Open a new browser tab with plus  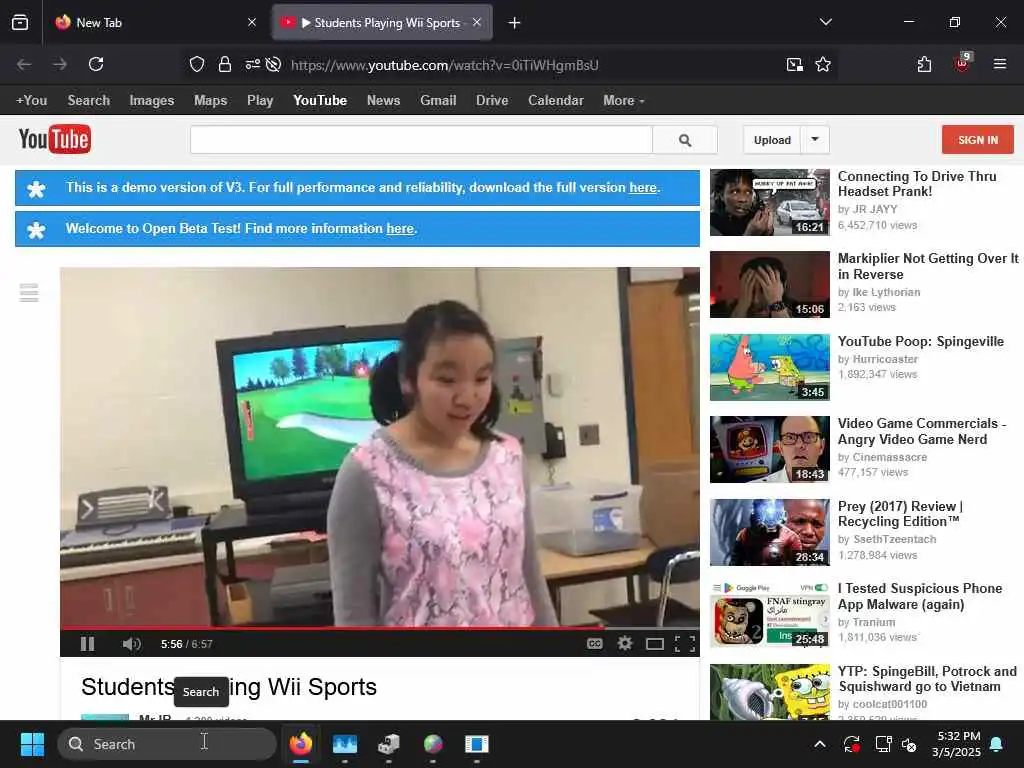[x=515, y=23]
